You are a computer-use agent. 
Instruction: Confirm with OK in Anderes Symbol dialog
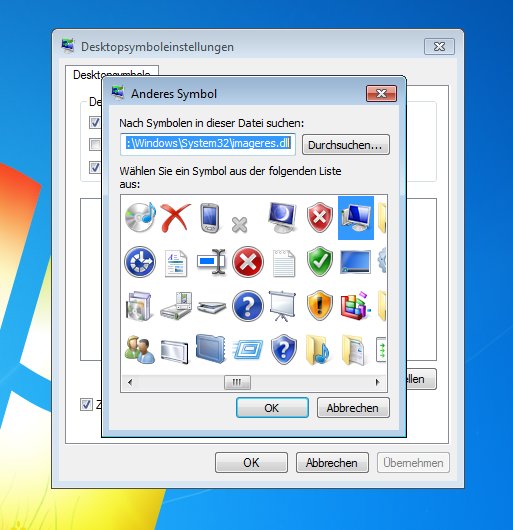click(x=272, y=408)
